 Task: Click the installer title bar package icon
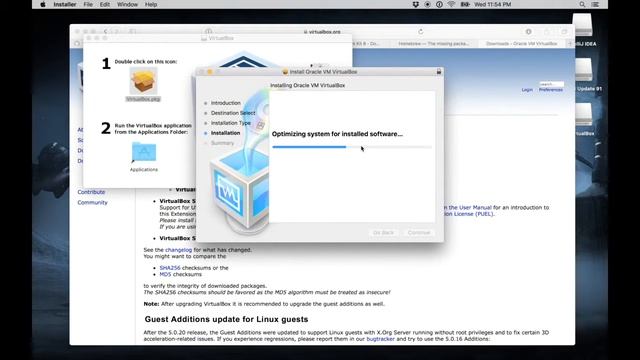pyautogui.click(x=285, y=72)
